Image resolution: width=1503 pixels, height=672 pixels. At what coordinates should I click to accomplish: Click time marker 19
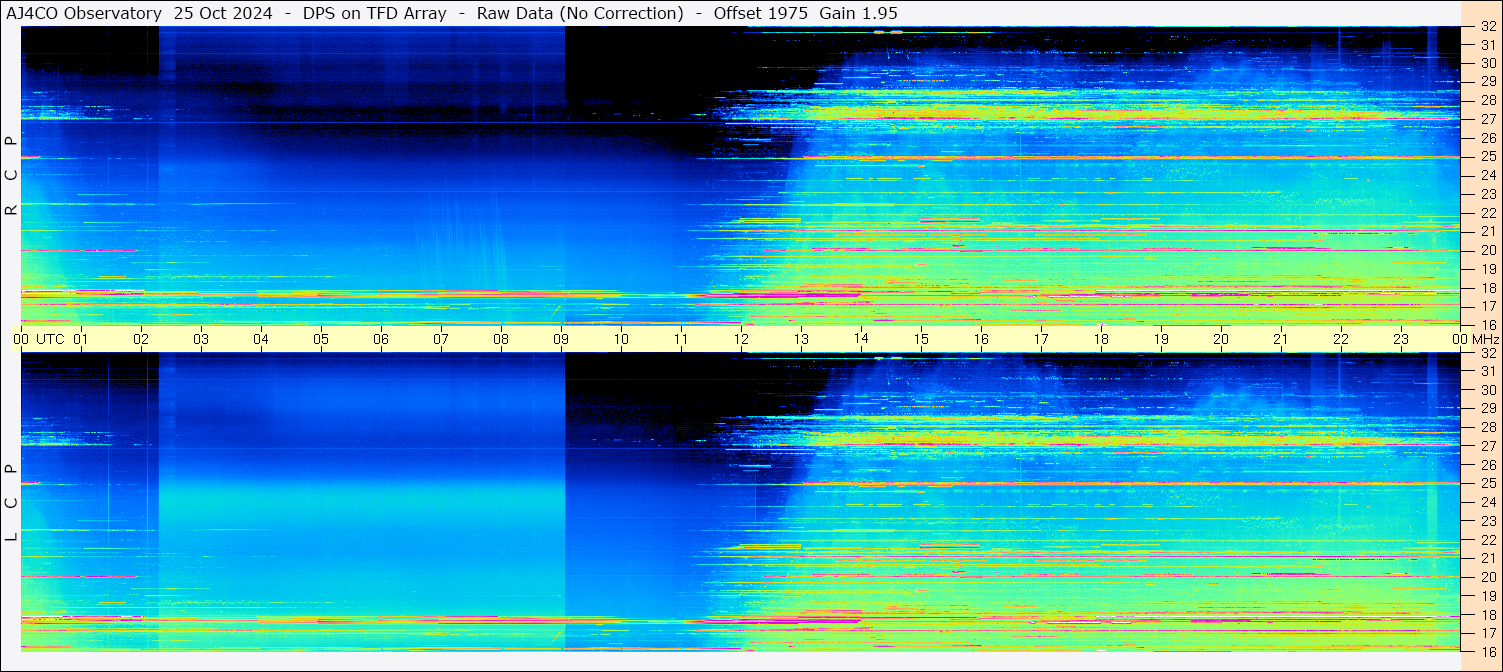[1161, 339]
